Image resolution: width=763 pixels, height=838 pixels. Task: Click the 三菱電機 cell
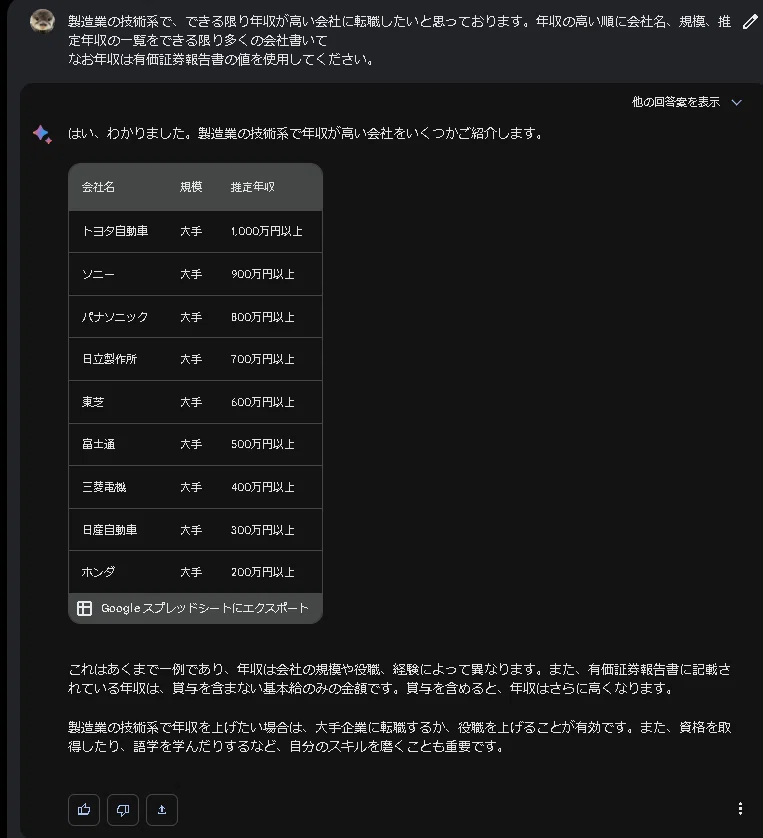point(104,487)
